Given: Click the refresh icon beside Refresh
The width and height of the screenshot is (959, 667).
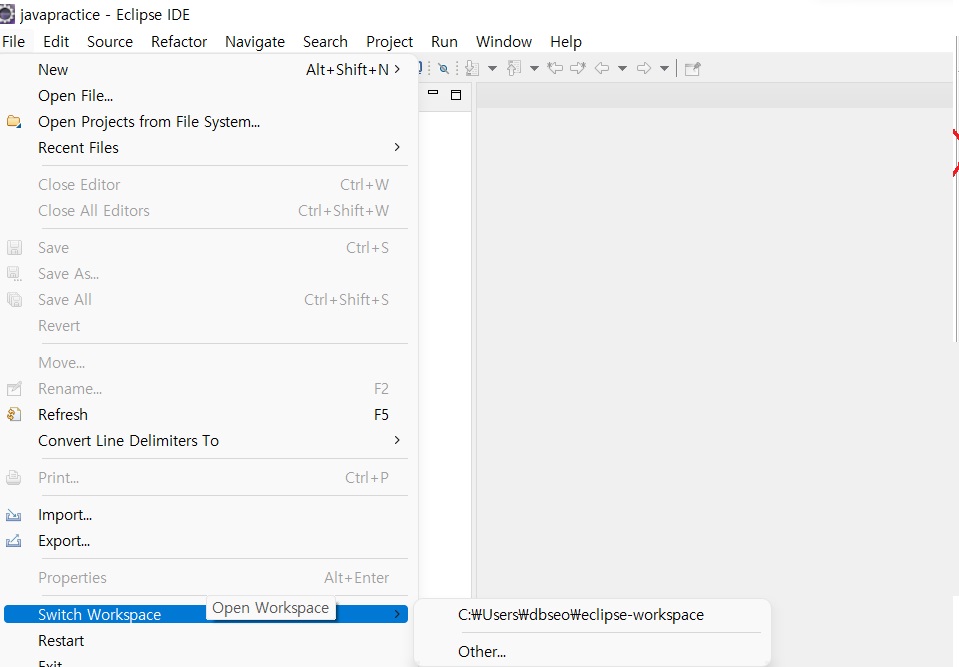Looking at the screenshot, I should point(13,415).
